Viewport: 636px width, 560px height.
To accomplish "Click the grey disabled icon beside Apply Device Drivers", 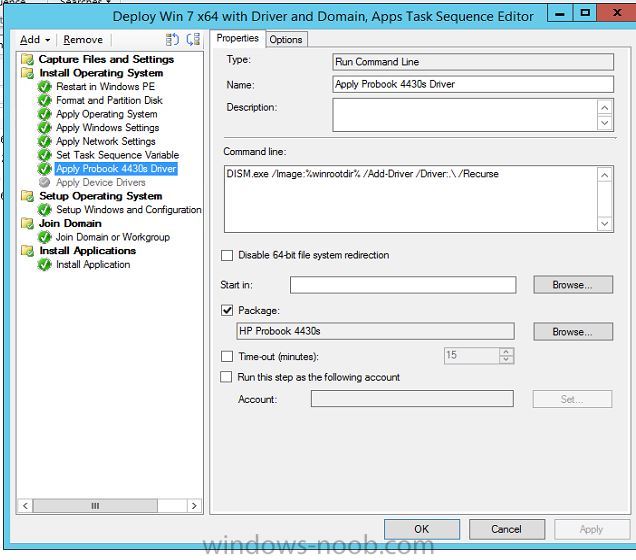I will (x=44, y=183).
